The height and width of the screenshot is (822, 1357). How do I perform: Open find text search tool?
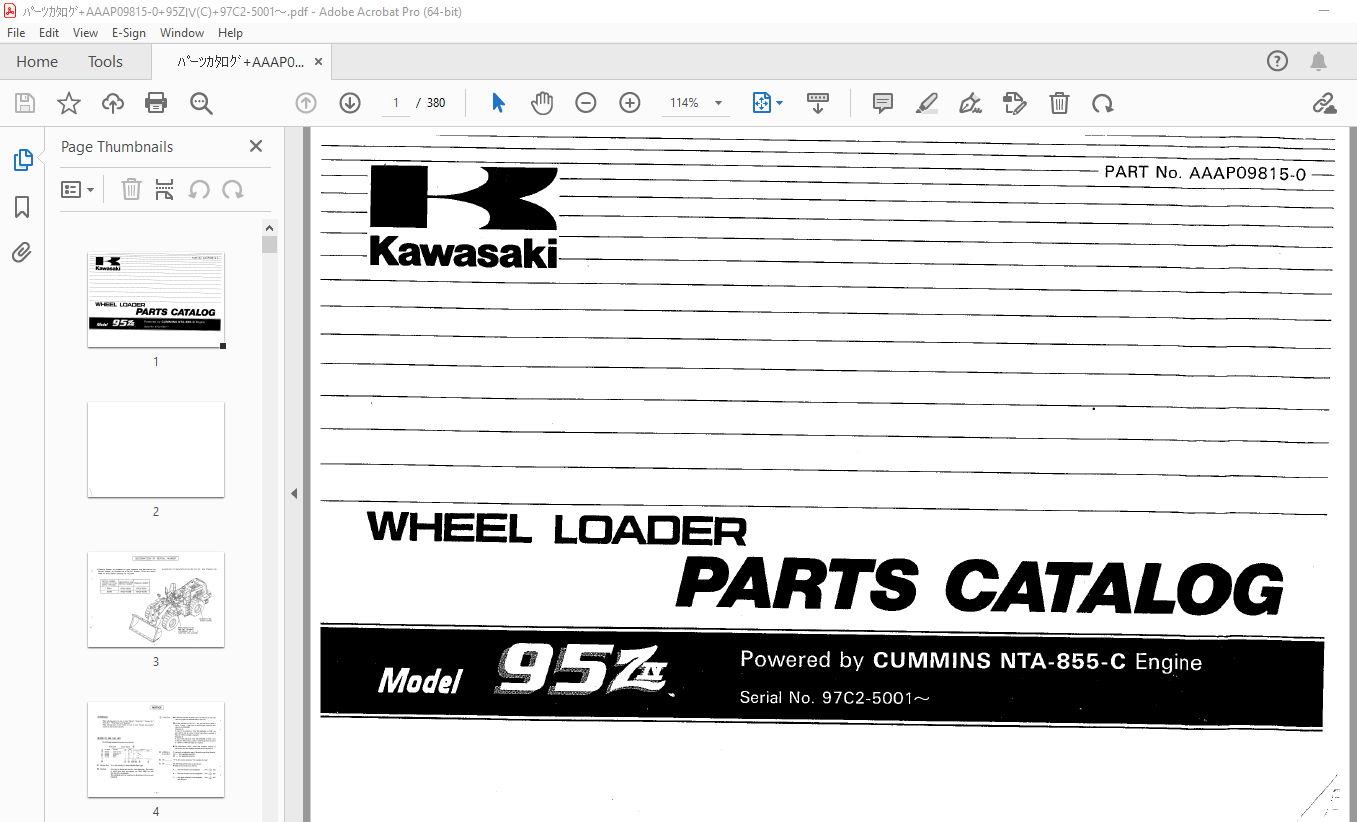click(201, 103)
